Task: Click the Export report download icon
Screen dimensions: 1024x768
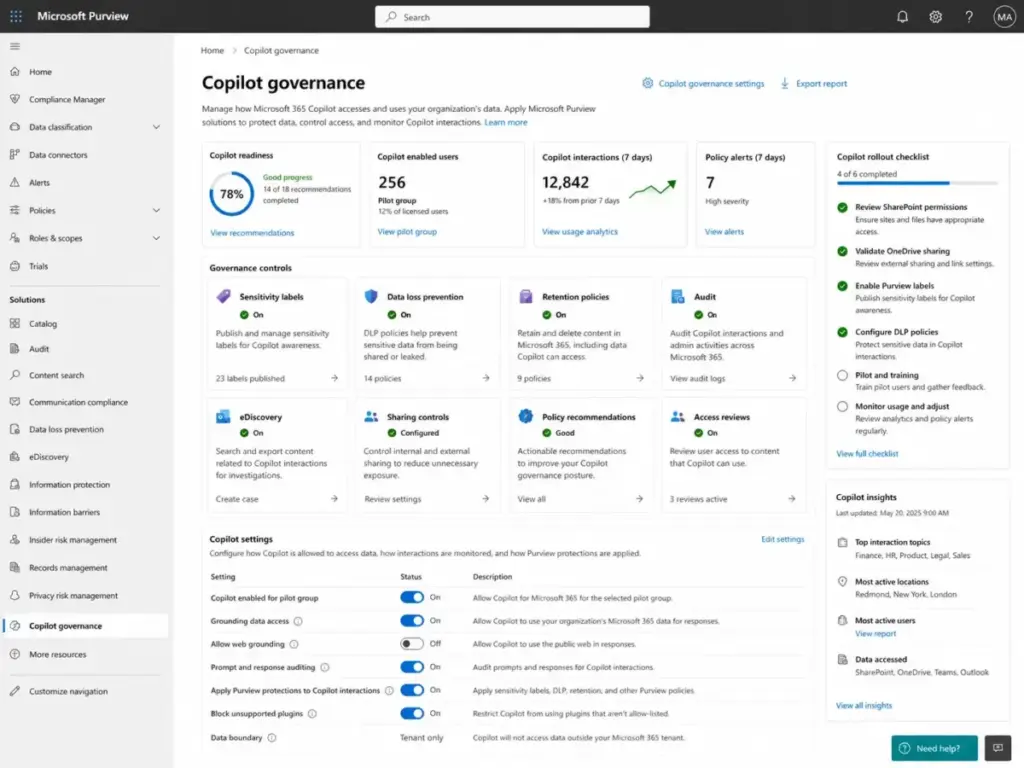Action: pyautogui.click(x=784, y=83)
